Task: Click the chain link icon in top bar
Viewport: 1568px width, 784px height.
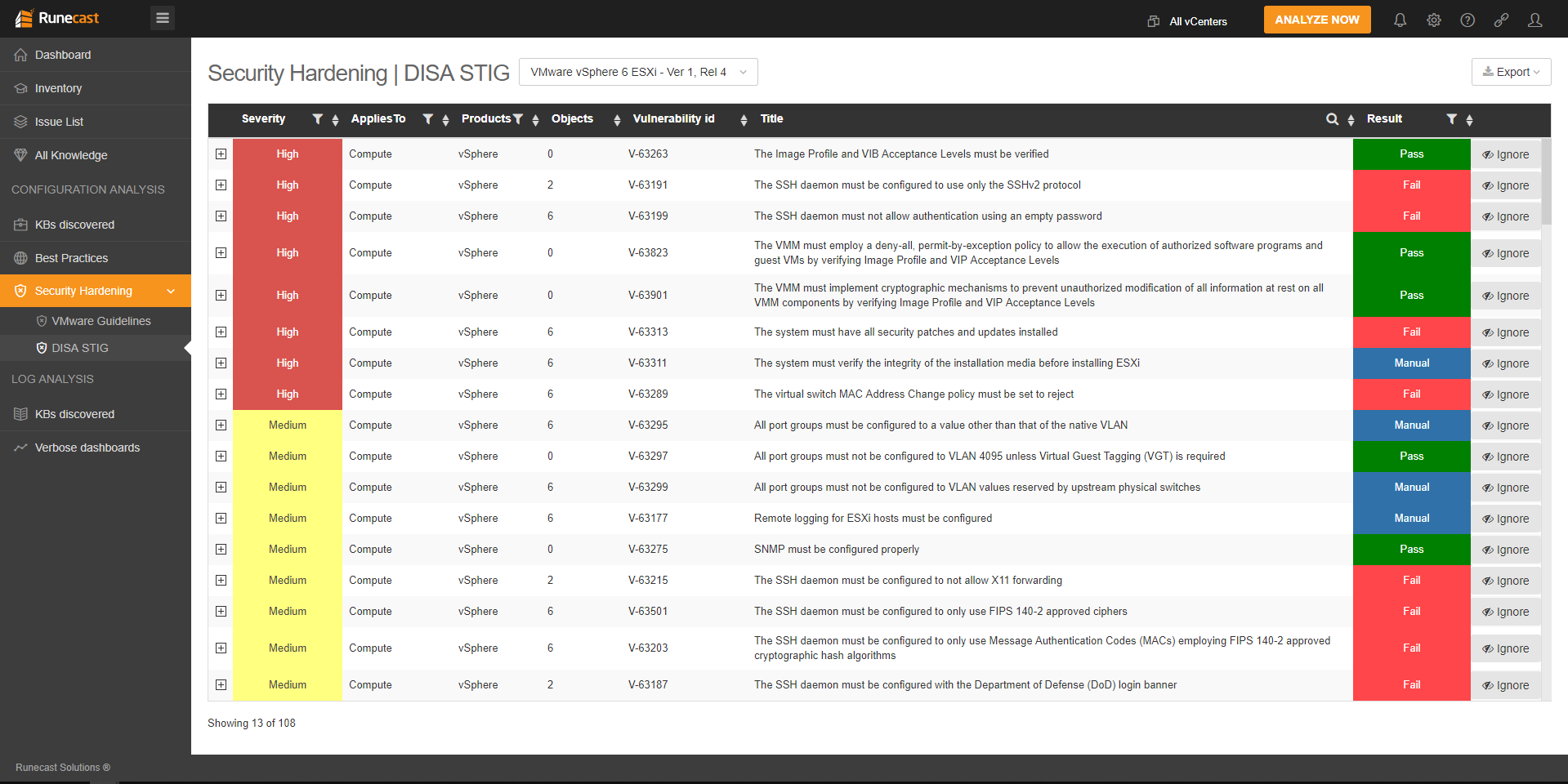Action: click(x=1502, y=20)
